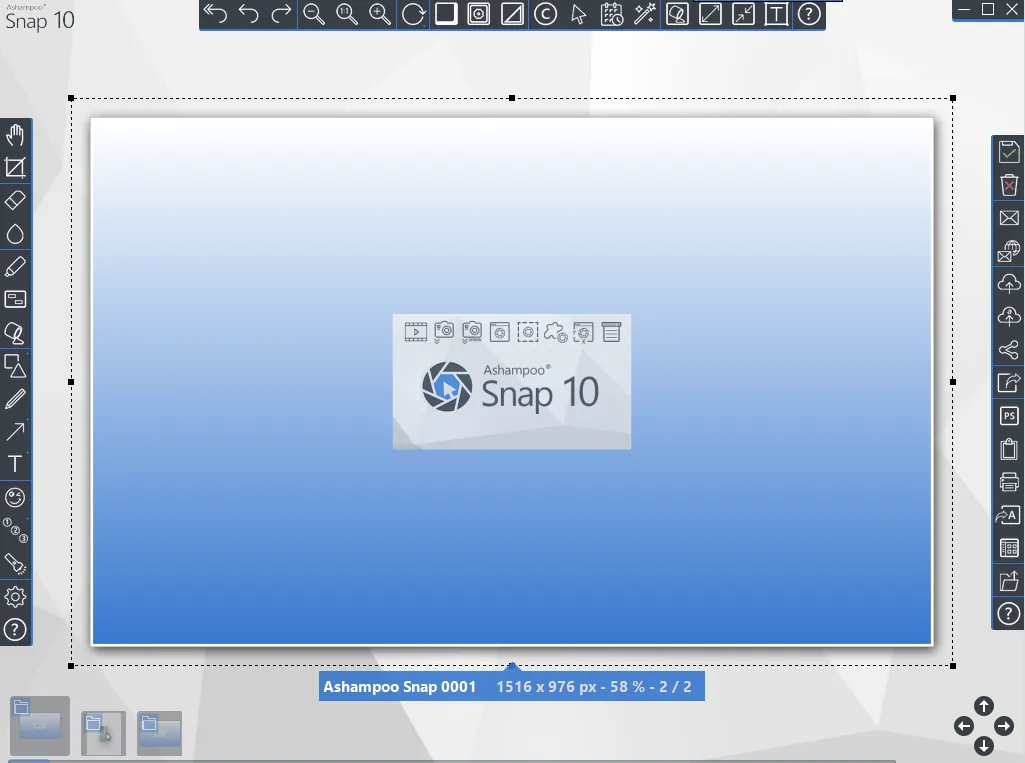Viewport: 1025px width, 763px height.
Task: Apply the magic wand auto-enhance tool
Action: coord(645,14)
